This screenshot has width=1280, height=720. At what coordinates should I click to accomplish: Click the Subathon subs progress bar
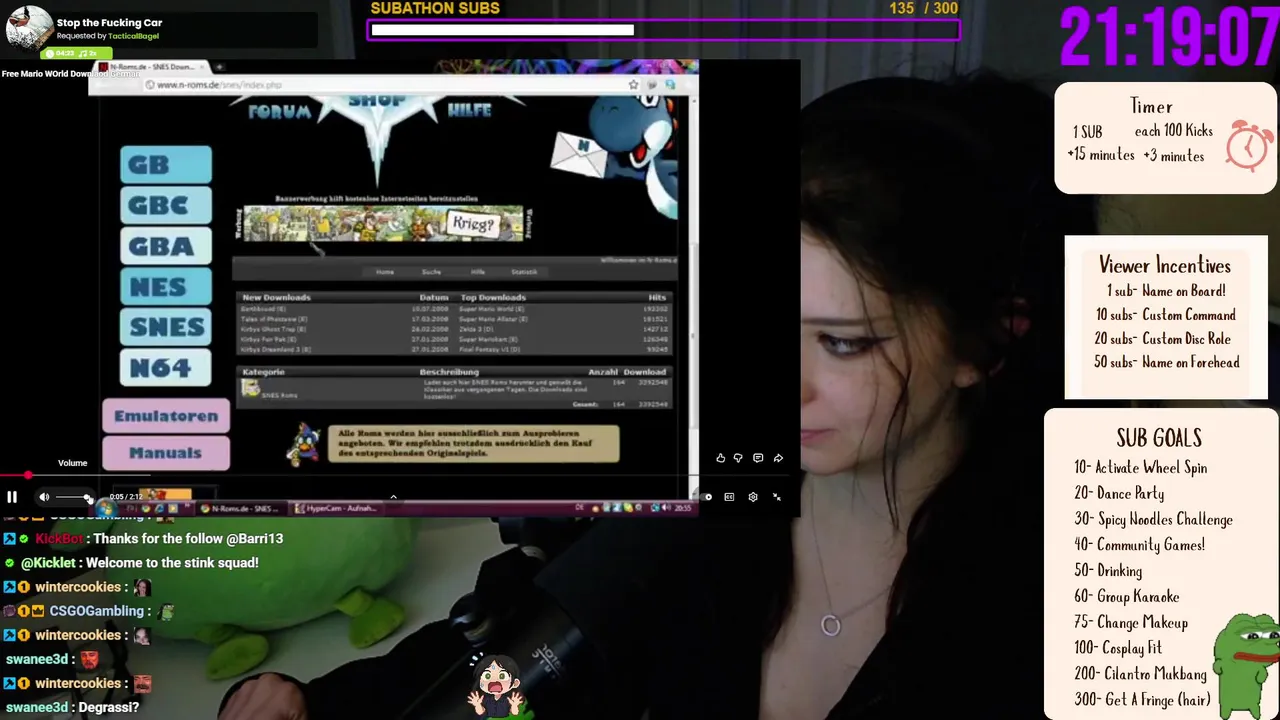point(665,30)
